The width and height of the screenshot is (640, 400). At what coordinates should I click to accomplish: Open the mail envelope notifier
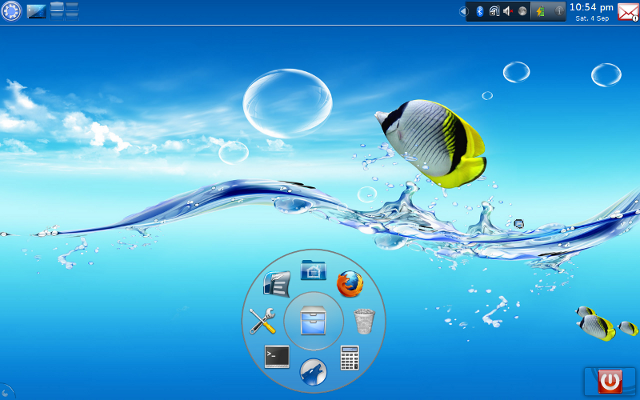pyautogui.click(x=628, y=11)
